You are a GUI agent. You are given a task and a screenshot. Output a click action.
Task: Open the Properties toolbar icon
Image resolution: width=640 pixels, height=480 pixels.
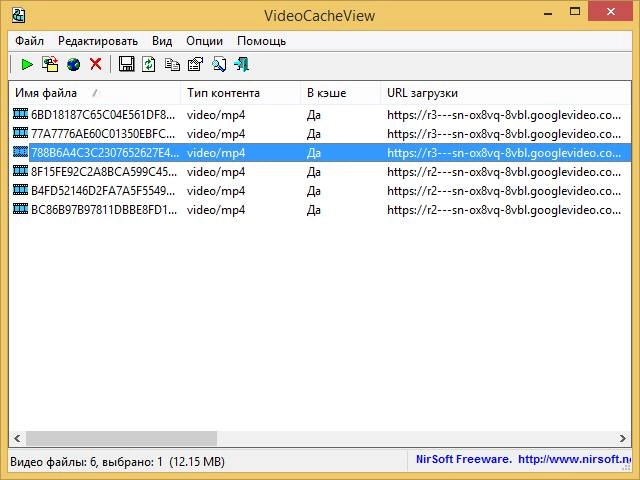(x=196, y=64)
